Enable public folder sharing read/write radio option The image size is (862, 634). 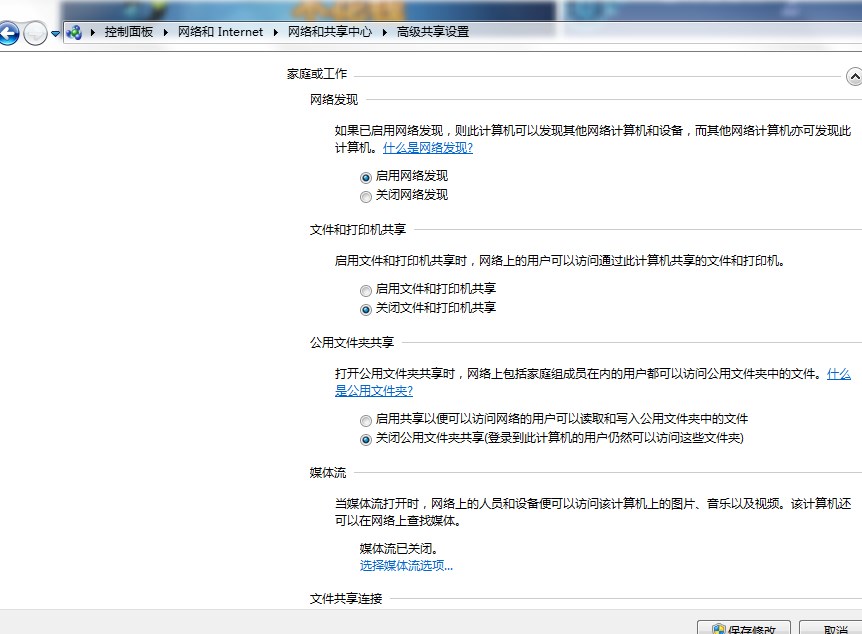[366, 420]
